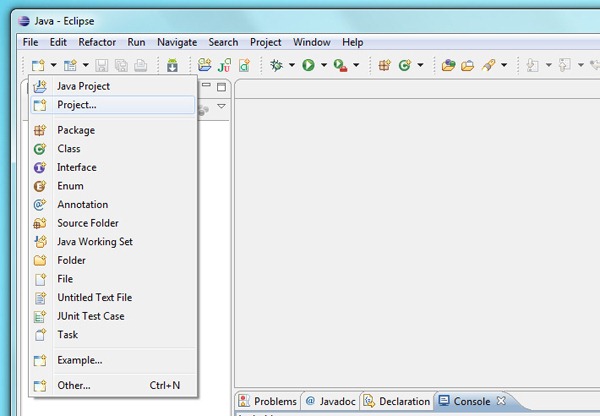Click the green Run button icon

pos(308,65)
